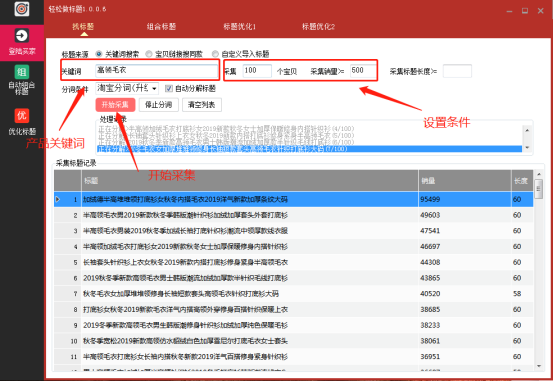Image resolution: width=553 pixels, height=382 pixels.
Task: Click the 停止分词 button
Action: 159,105
